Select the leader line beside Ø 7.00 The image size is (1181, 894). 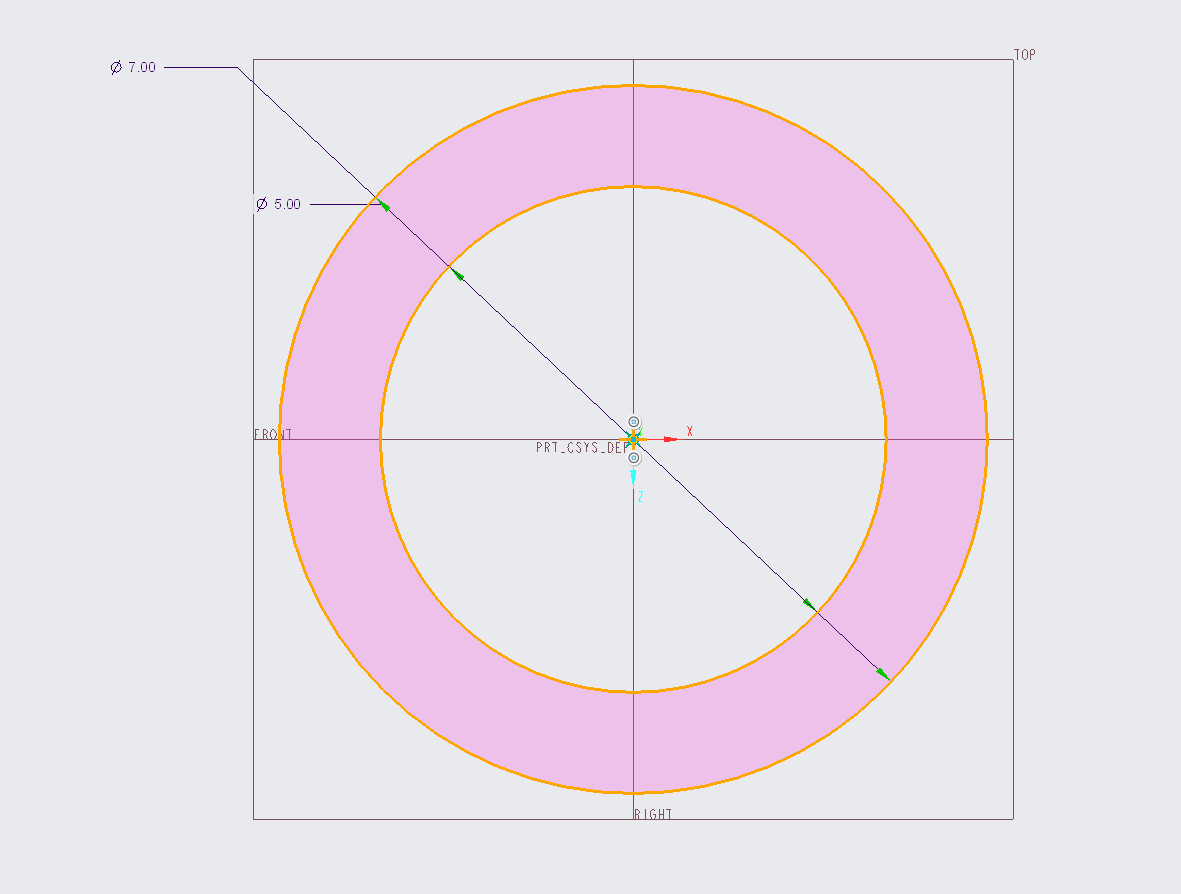click(x=201, y=68)
